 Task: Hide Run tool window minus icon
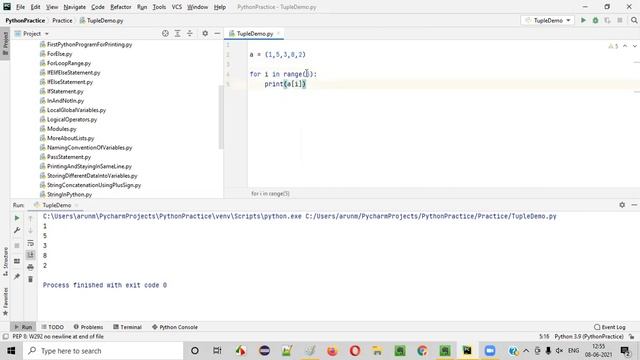634,205
